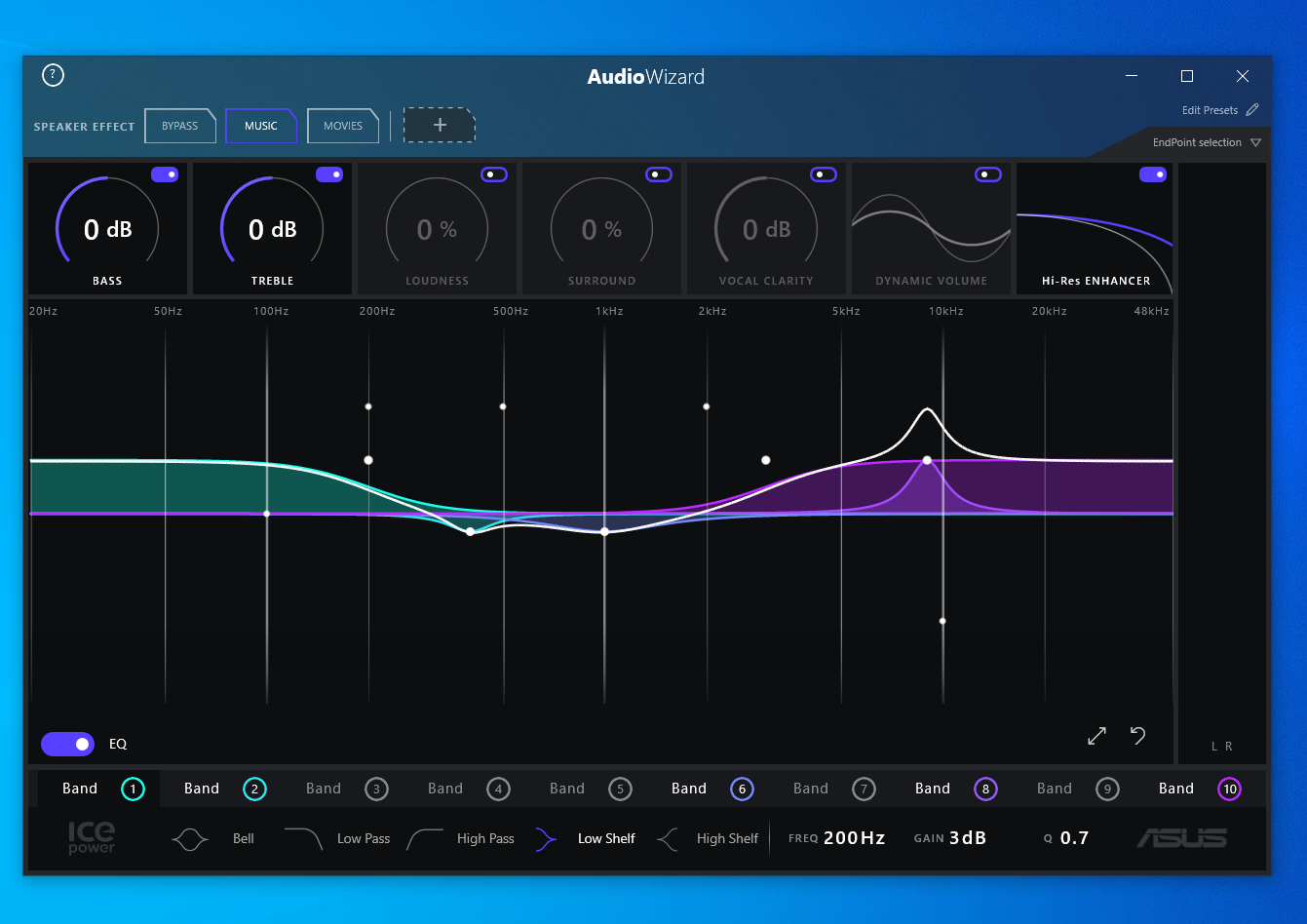Screen dimensions: 1307x924
Task: Click the EQ node on the 100Hz line
Action: [x=267, y=514]
